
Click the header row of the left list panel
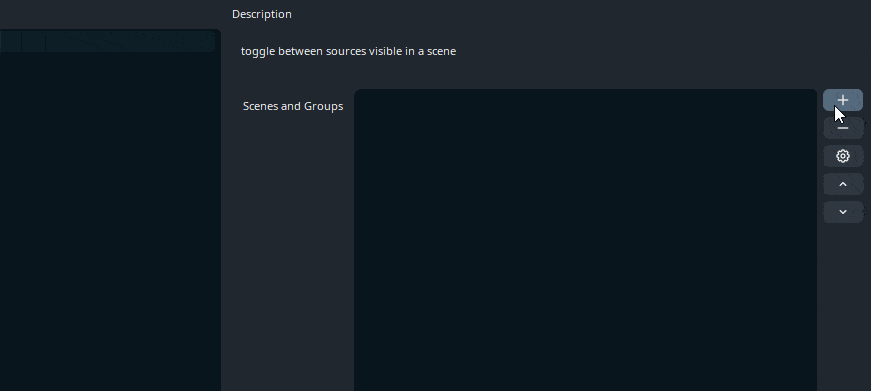click(108, 41)
